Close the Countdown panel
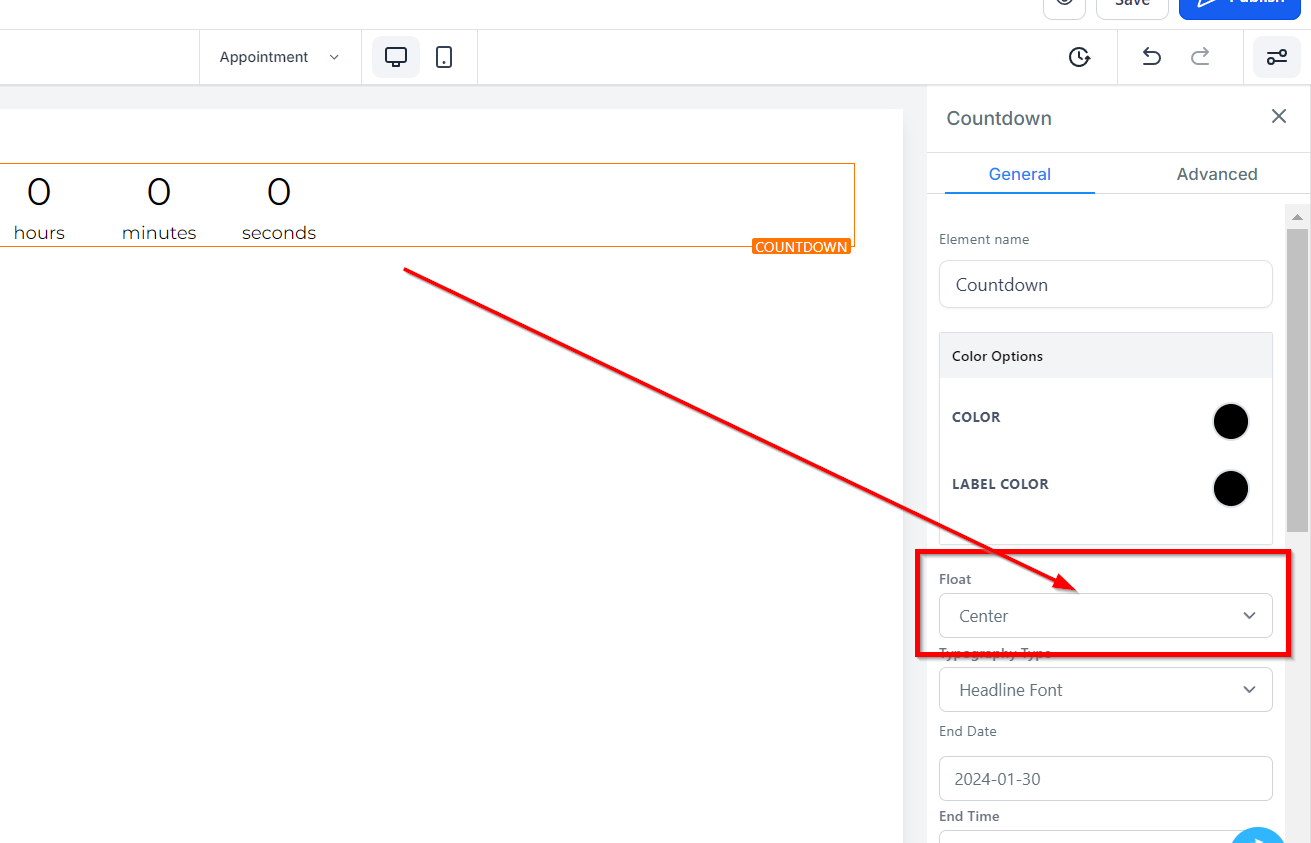Viewport: 1311px width, 843px height. [1279, 116]
